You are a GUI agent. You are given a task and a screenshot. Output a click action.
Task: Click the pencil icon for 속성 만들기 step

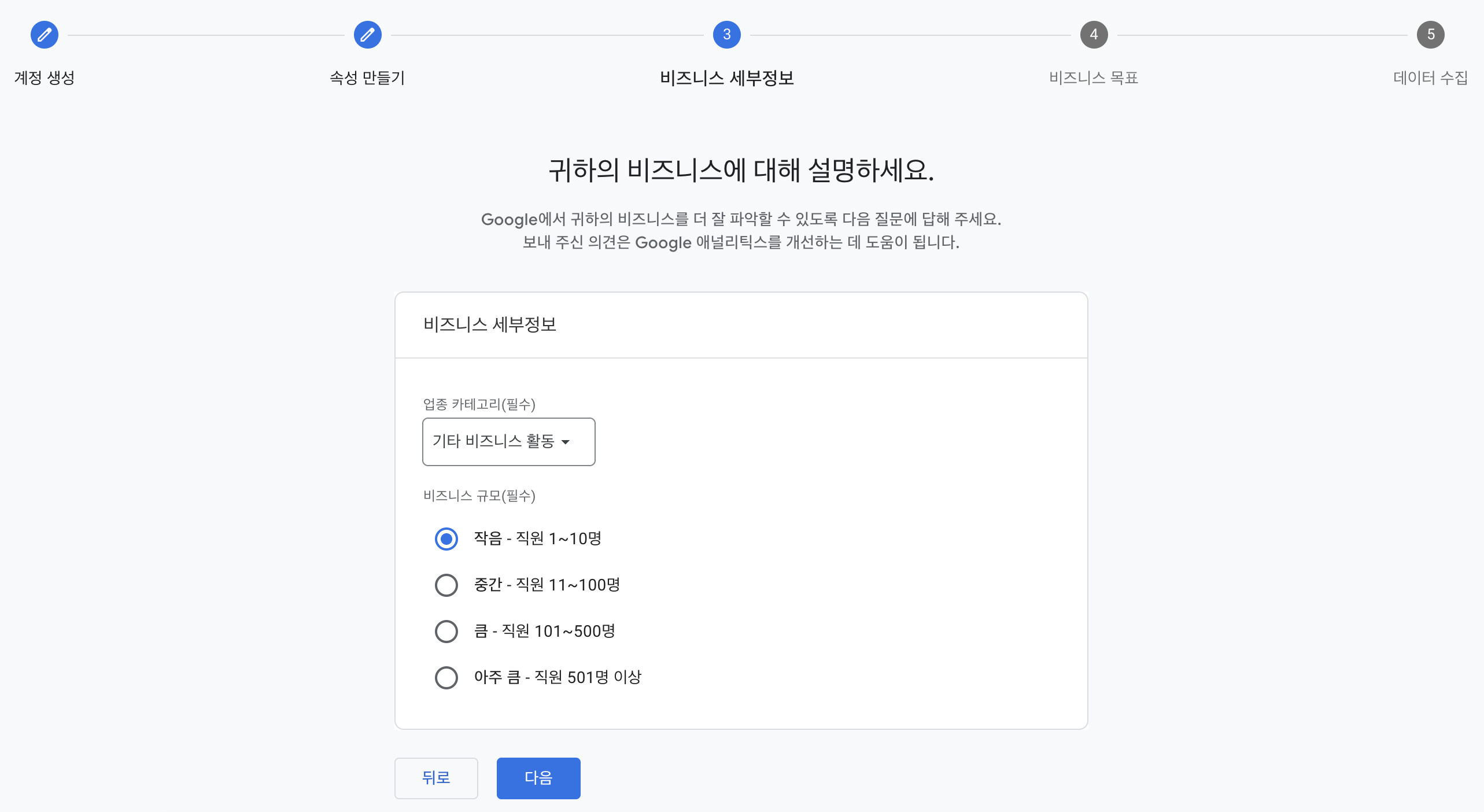pyautogui.click(x=367, y=35)
